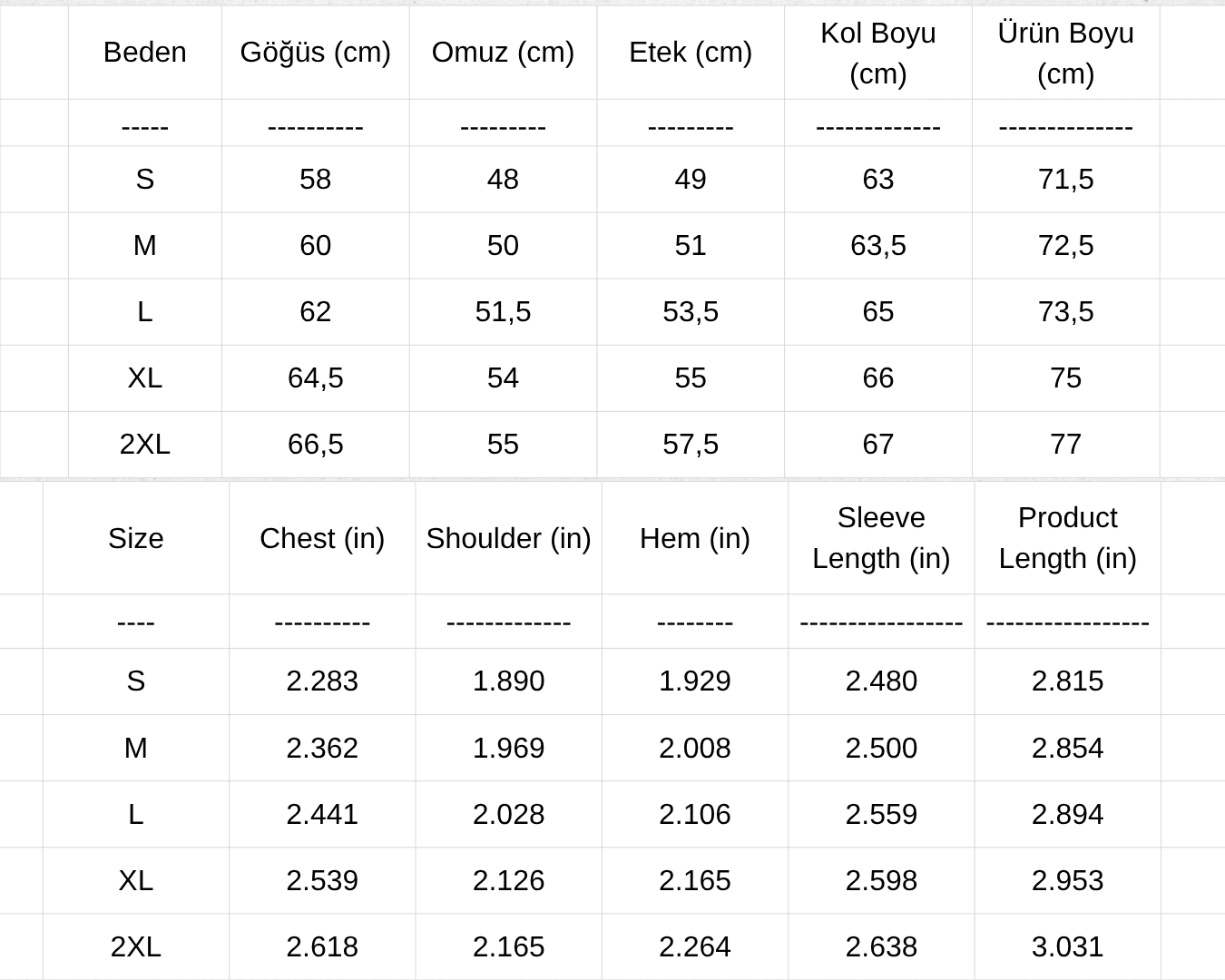Select the 63,5 sleeve length cell

(x=877, y=245)
